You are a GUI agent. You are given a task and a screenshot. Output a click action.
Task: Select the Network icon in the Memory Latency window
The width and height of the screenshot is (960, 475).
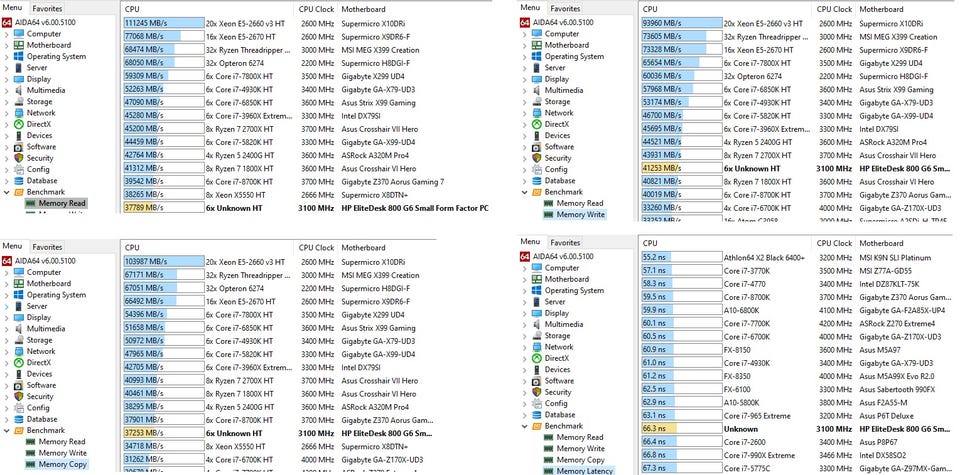point(536,346)
